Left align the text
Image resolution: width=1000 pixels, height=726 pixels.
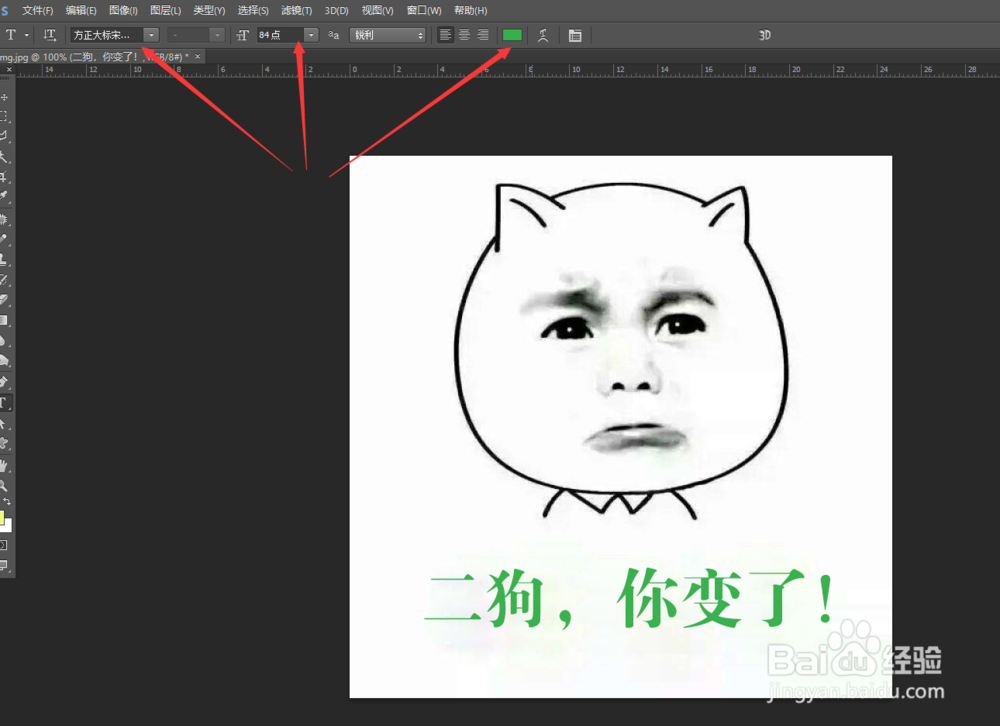445,35
